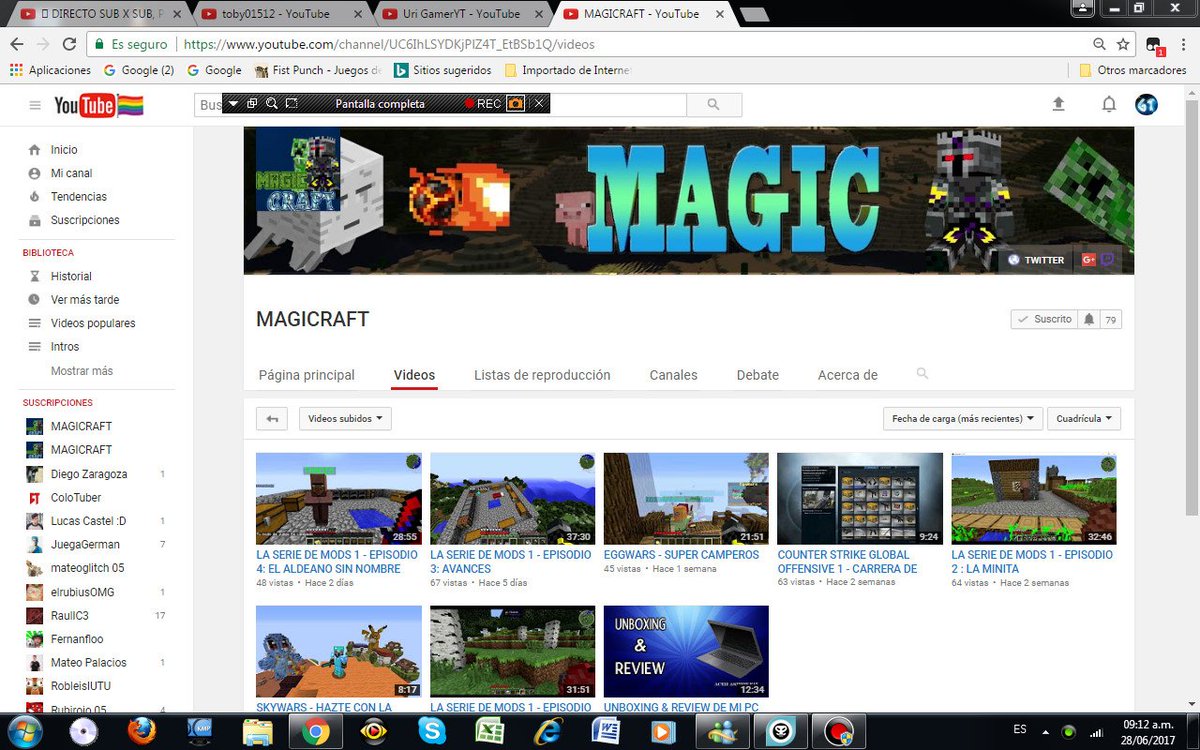
Task: Open the upload video arrow icon
Action: tap(1059, 104)
